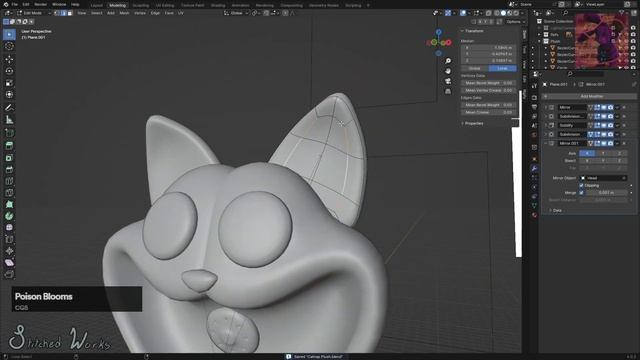Open the UV menu in header

181,13
